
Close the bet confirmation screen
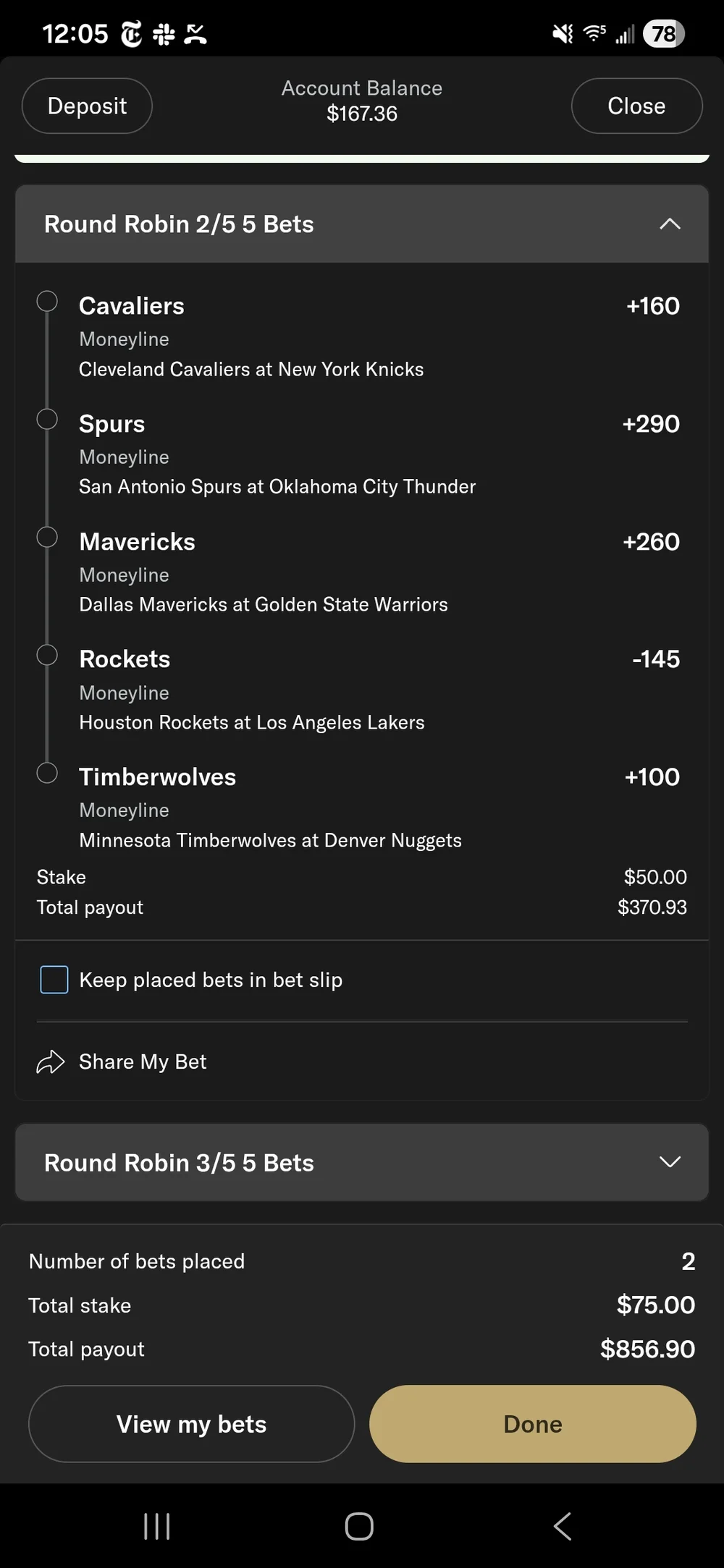click(636, 106)
